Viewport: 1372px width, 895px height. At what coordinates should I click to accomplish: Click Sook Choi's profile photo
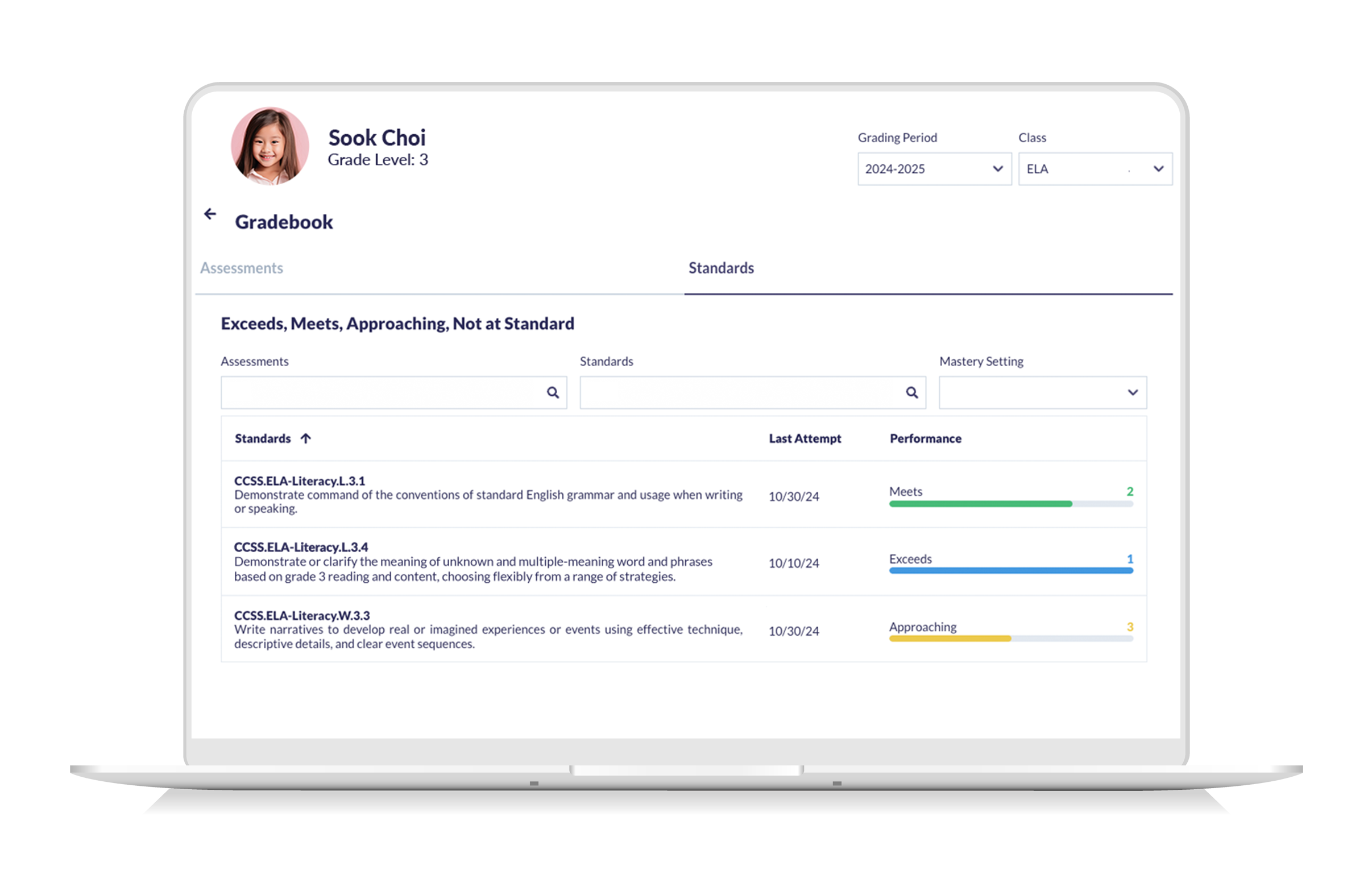tap(270, 146)
